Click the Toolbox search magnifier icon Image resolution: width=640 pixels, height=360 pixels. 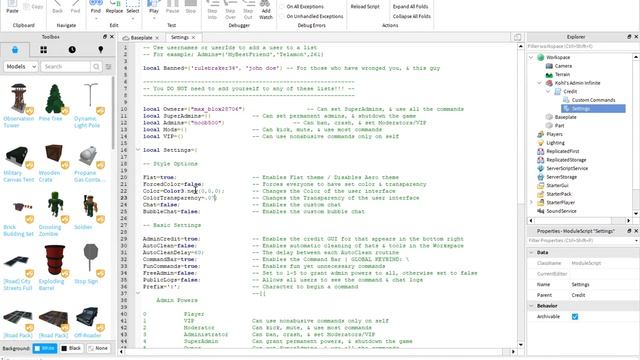(x=96, y=67)
